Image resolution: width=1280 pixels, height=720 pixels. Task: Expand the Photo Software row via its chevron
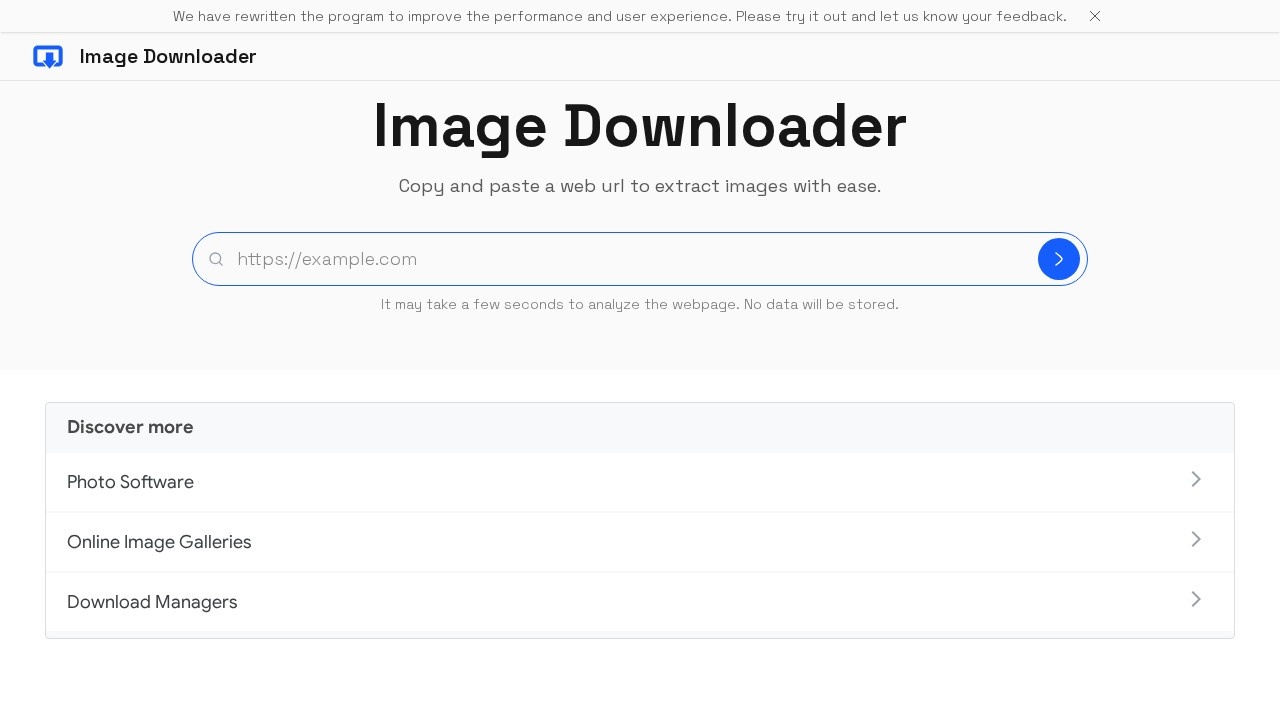pyautogui.click(x=1196, y=479)
